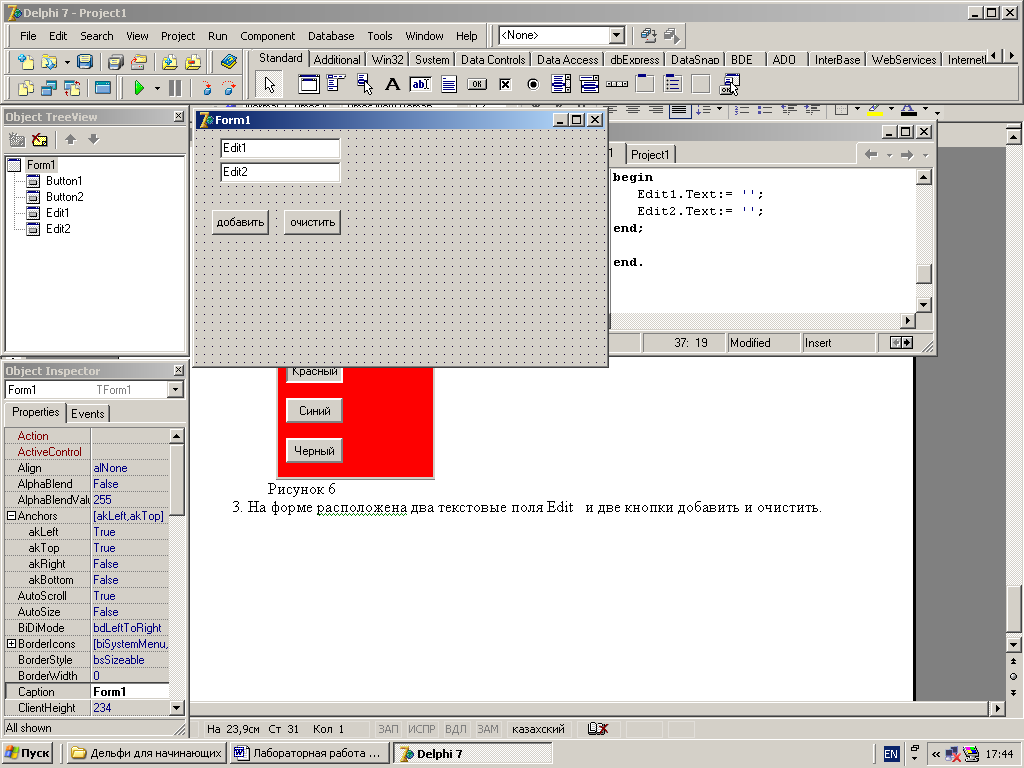
Task: Click the Word highlight color swatch
Action: pyautogui.click(x=875, y=109)
